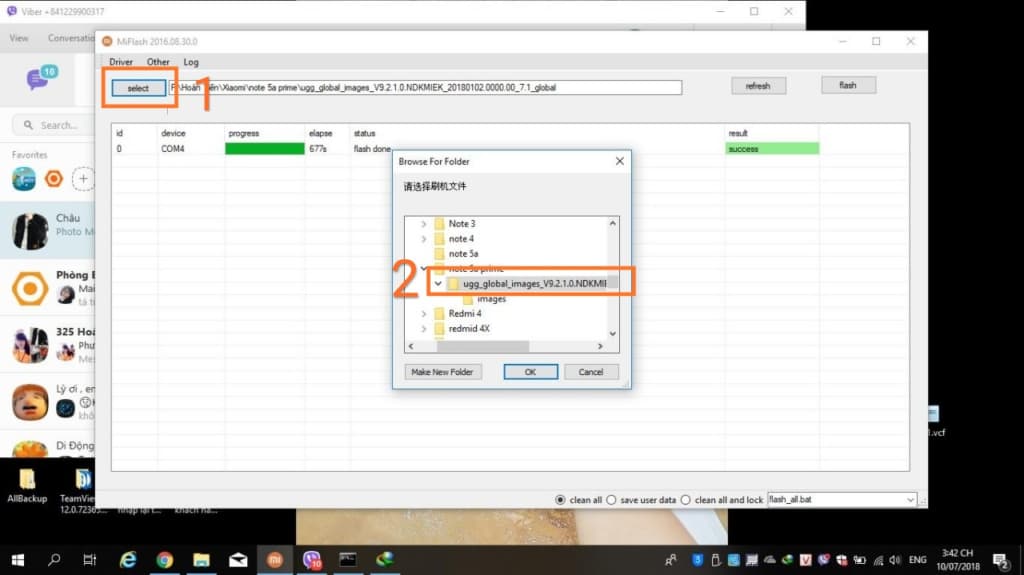Click the Viber taskbar icon
This screenshot has width=1024, height=575.
(x=312, y=560)
